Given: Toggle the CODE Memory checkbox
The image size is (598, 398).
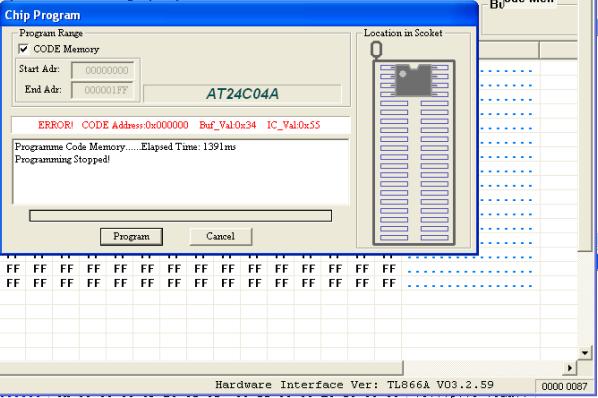Looking at the screenshot, I should (x=24, y=49).
